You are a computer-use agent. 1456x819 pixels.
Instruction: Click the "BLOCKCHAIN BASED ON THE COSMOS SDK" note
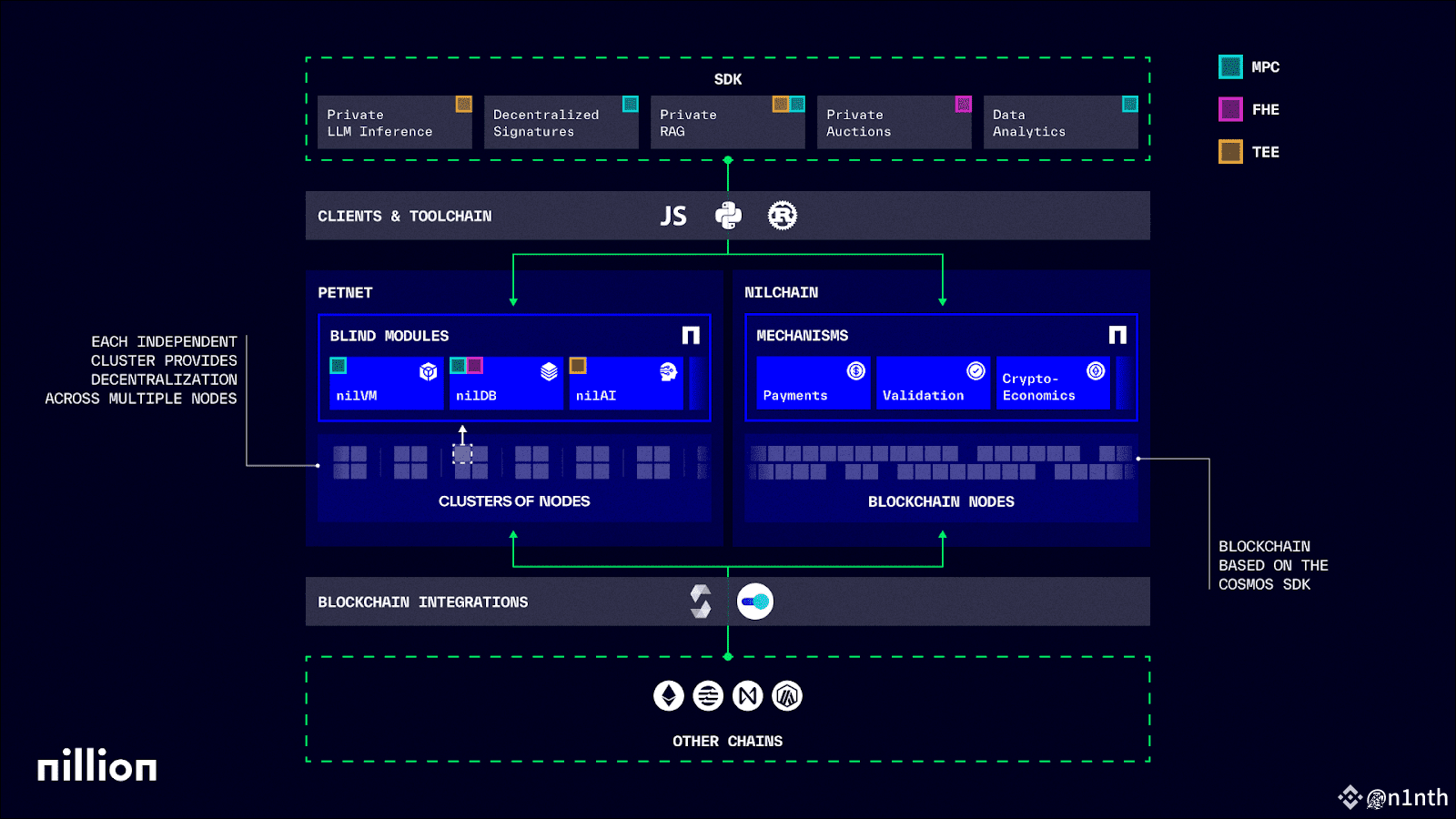(x=1273, y=565)
